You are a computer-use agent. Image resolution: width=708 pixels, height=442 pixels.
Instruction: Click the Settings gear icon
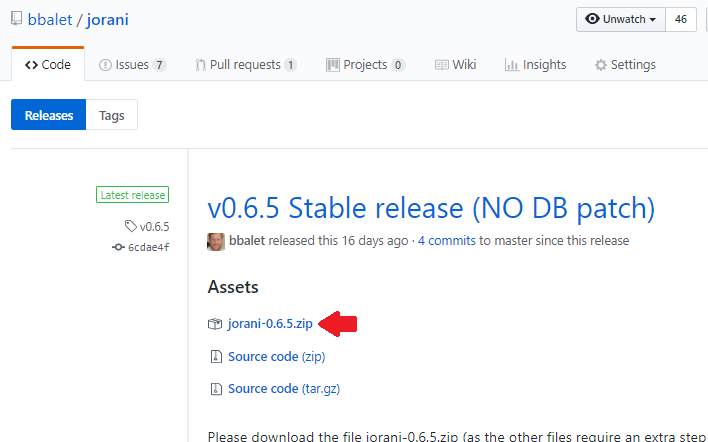coord(601,65)
